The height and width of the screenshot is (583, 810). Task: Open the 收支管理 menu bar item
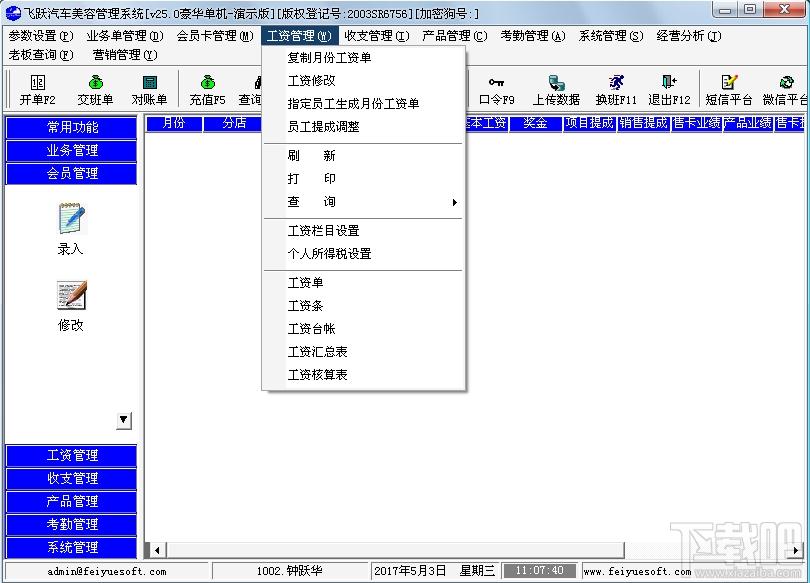click(x=377, y=36)
